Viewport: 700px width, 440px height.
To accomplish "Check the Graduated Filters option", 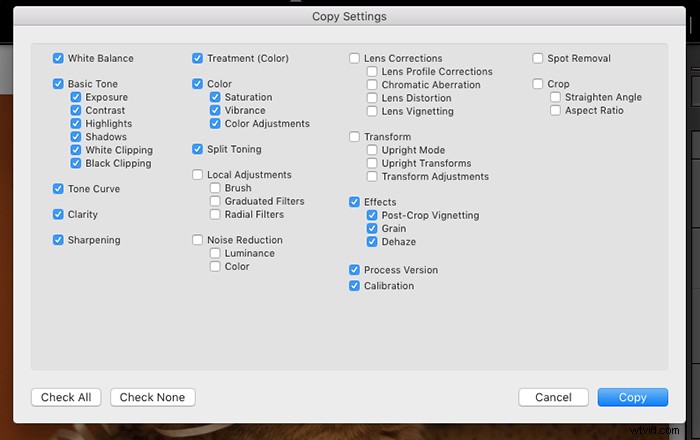I will 215,202.
